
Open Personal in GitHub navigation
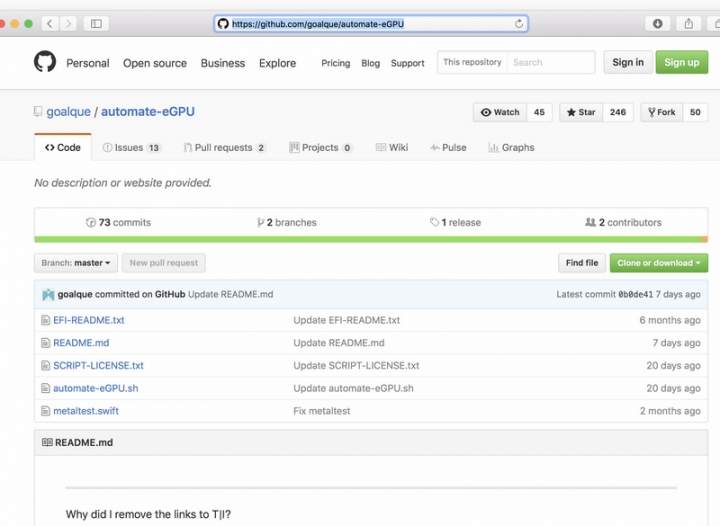(x=88, y=63)
